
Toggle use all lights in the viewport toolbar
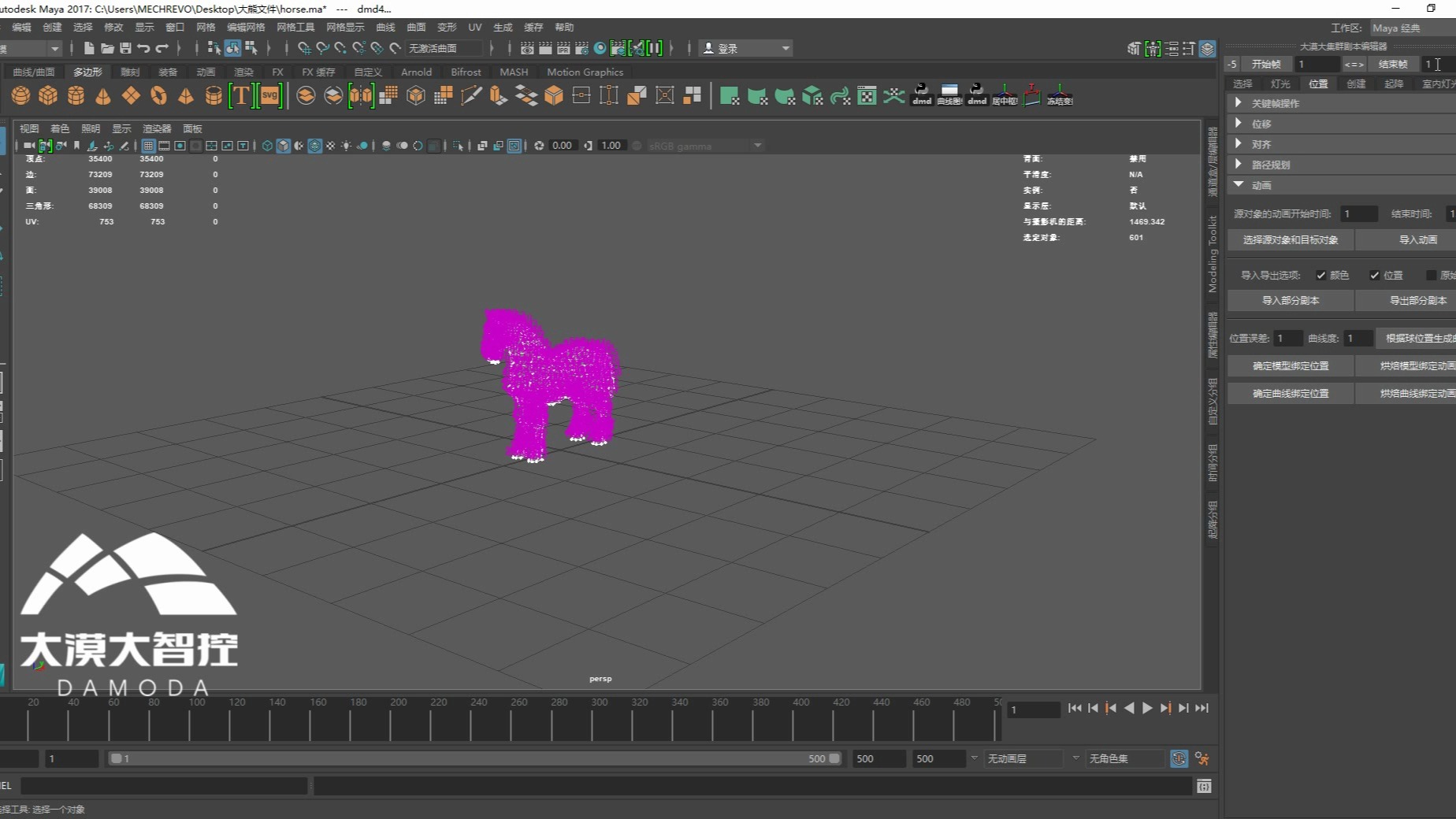346,146
